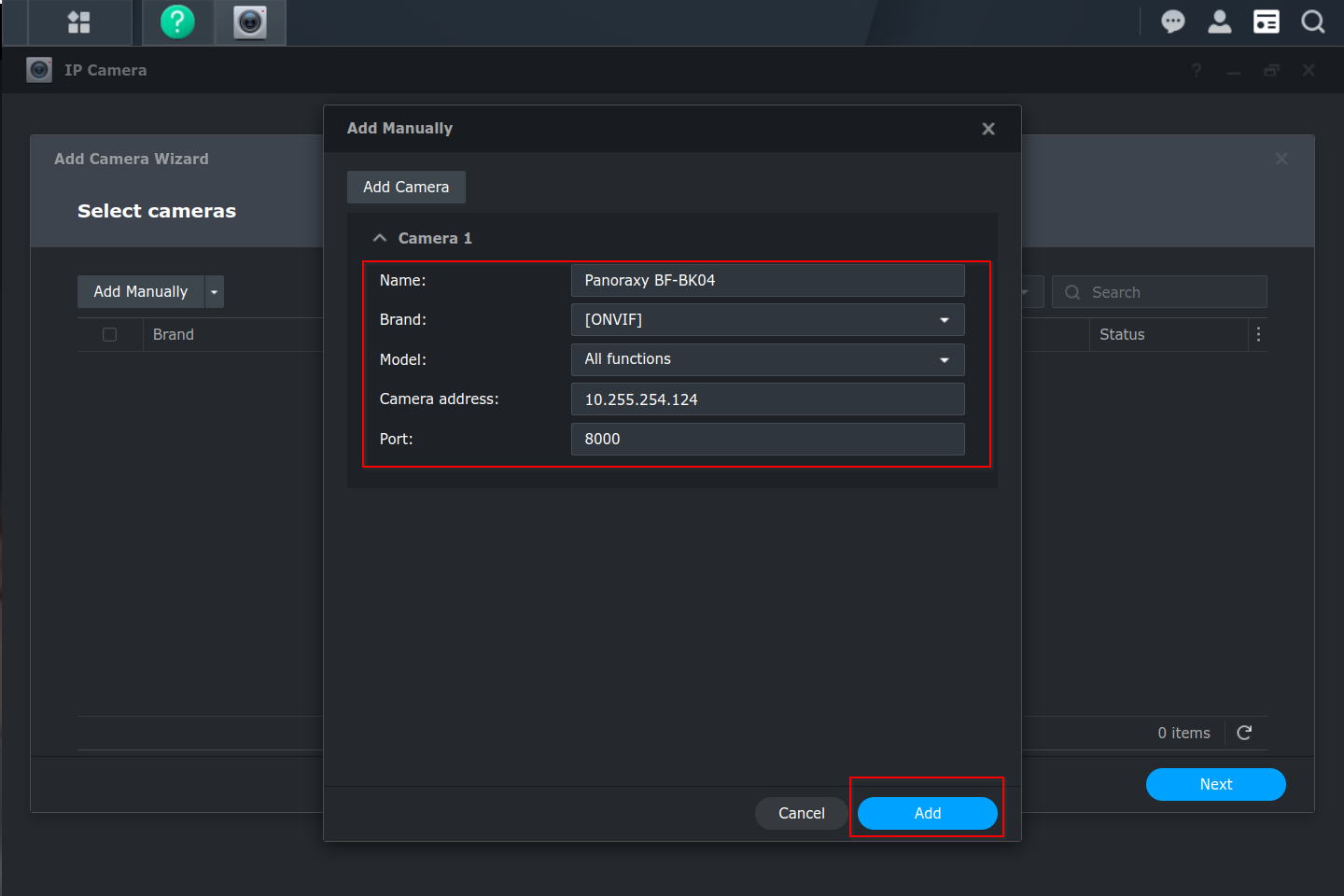Open the notifications chat bubble icon
Screen dimensions: 1344x896
(1173, 21)
